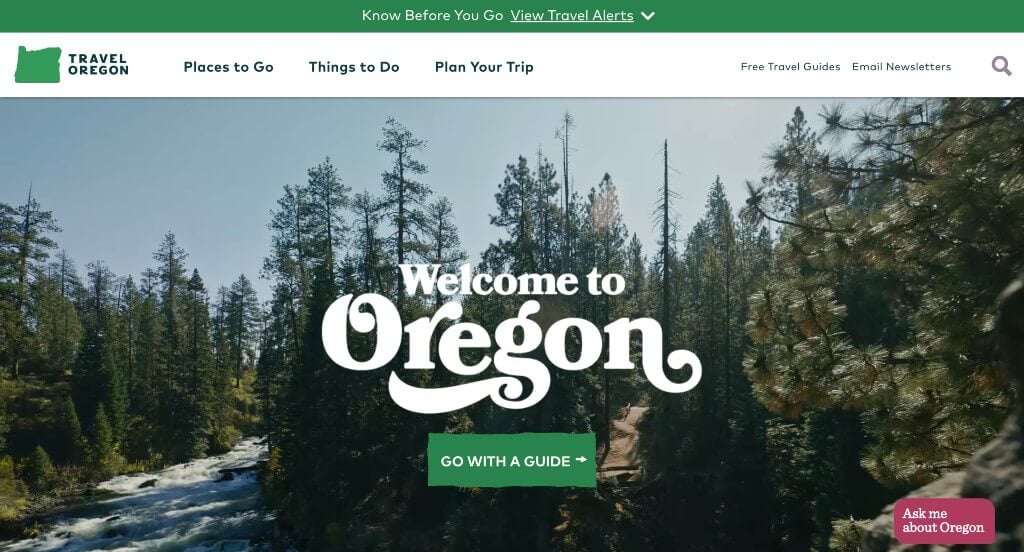Open the View Travel Alerts link
The height and width of the screenshot is (552, 1024).
coord(572,16)
